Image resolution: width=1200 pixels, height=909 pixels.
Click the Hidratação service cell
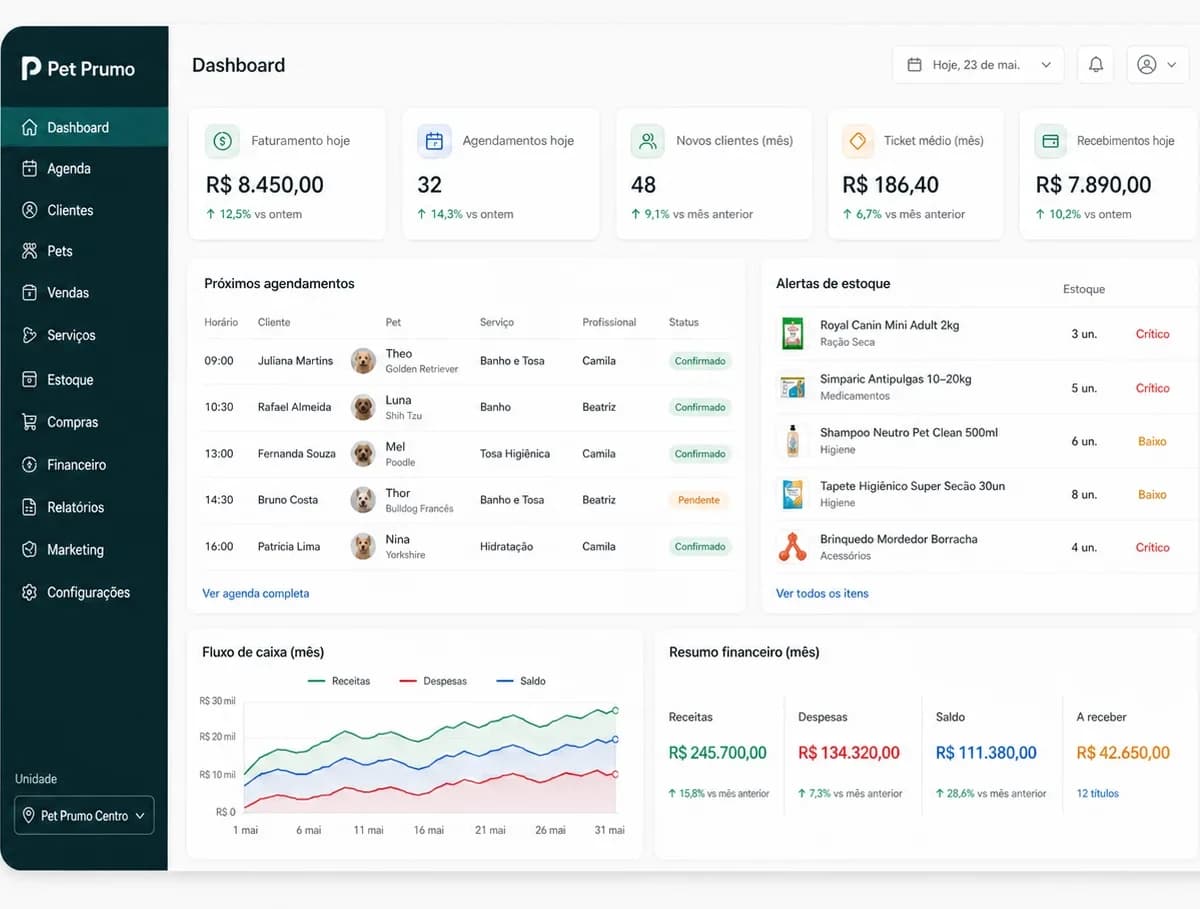point(506,547)
